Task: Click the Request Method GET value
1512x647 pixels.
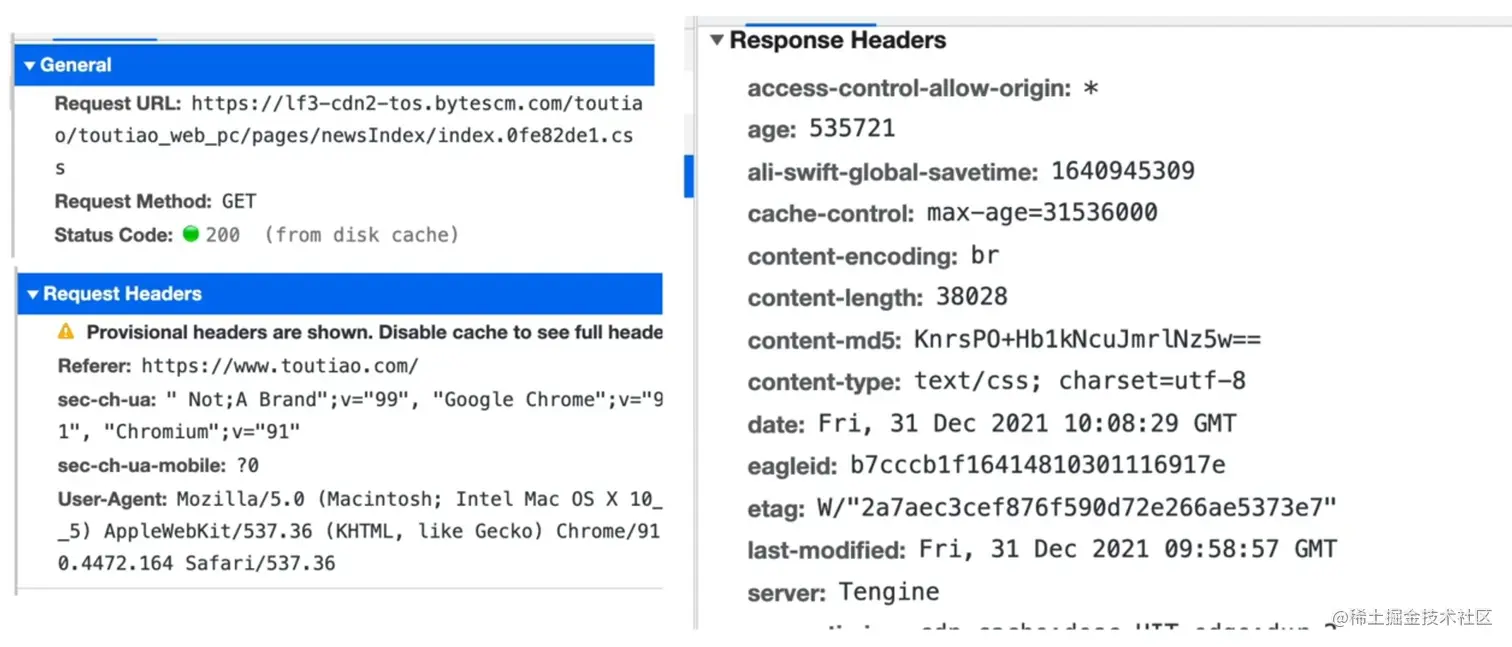Action: tap(239, 201)
